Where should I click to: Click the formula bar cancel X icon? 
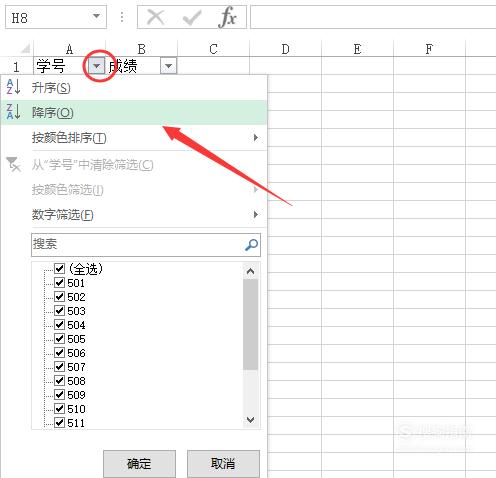pos(155,17)
